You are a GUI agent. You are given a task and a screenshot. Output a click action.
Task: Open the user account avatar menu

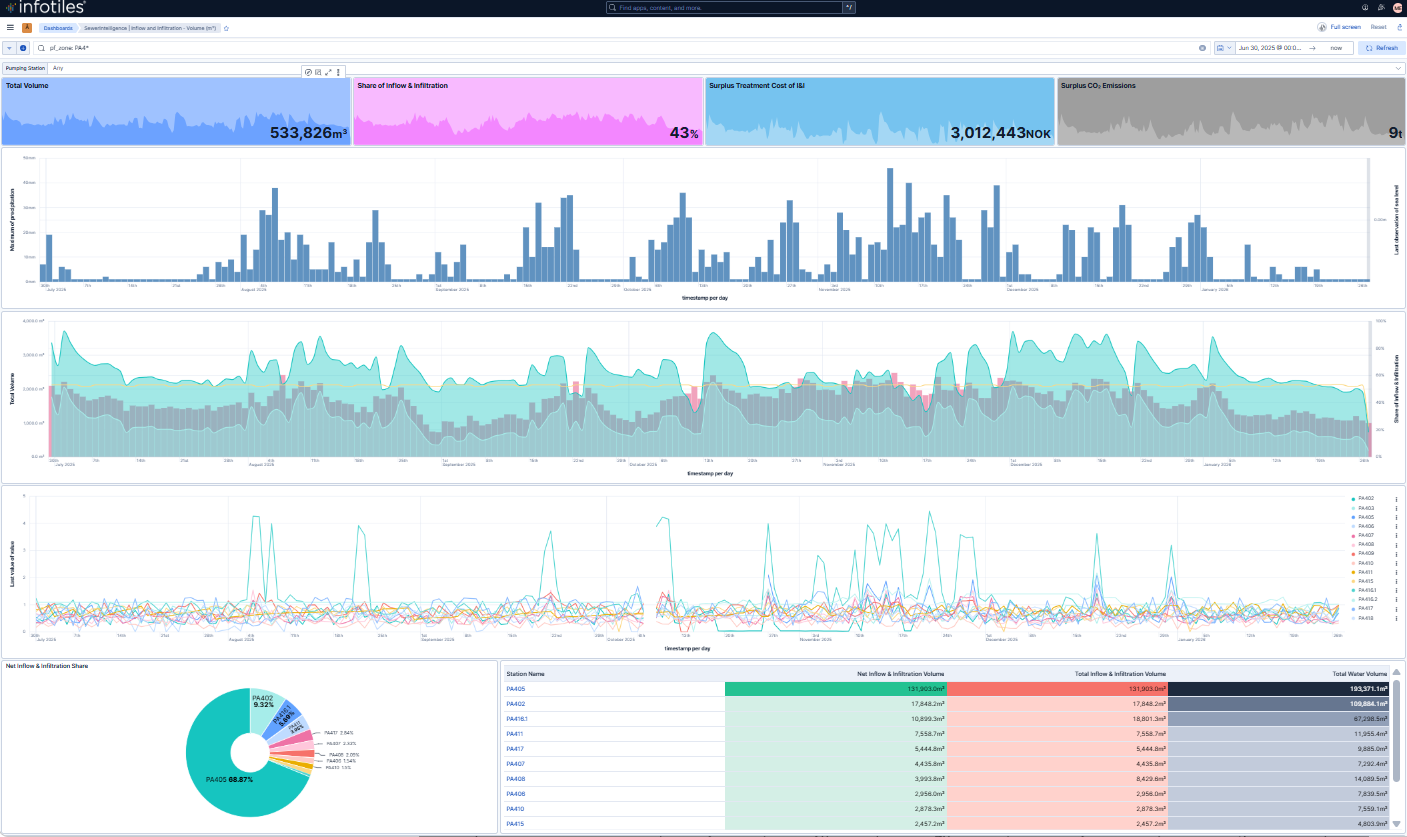(x=1397, y=8)
